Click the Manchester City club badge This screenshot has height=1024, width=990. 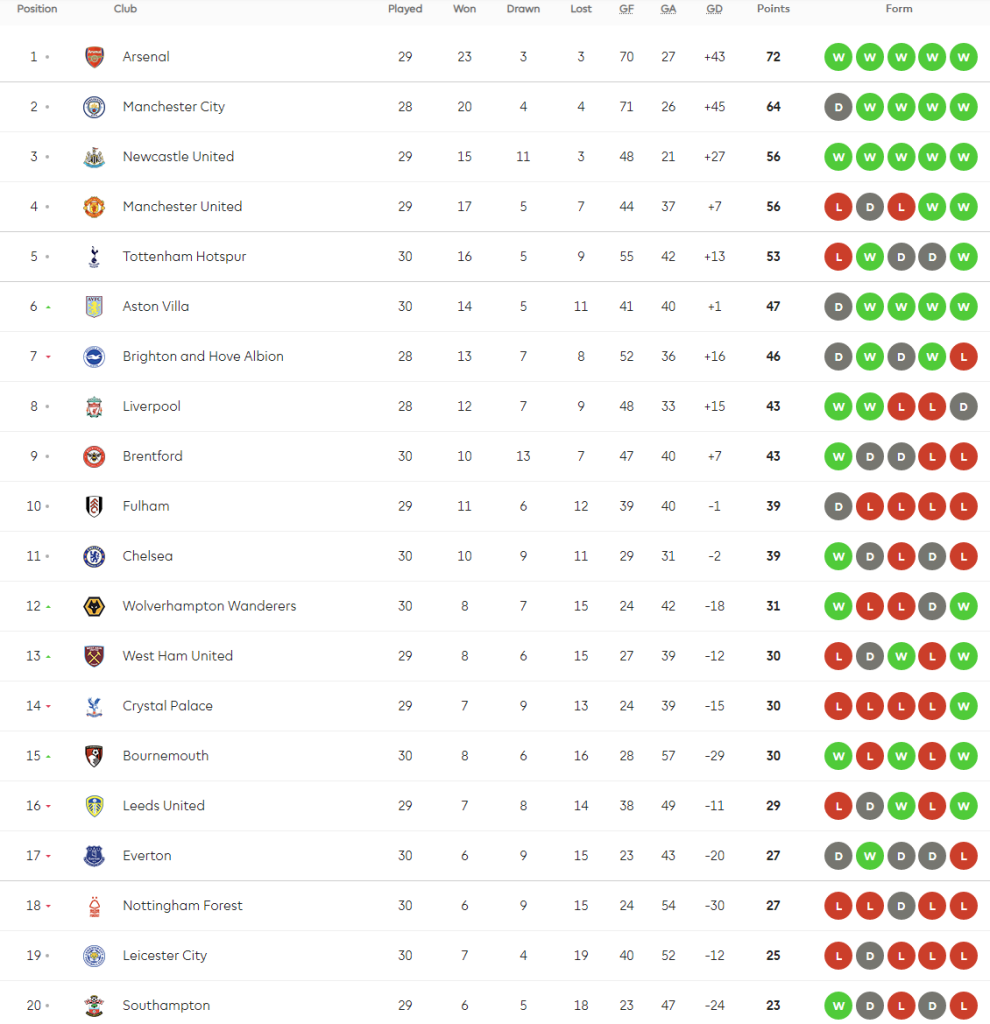94,107
